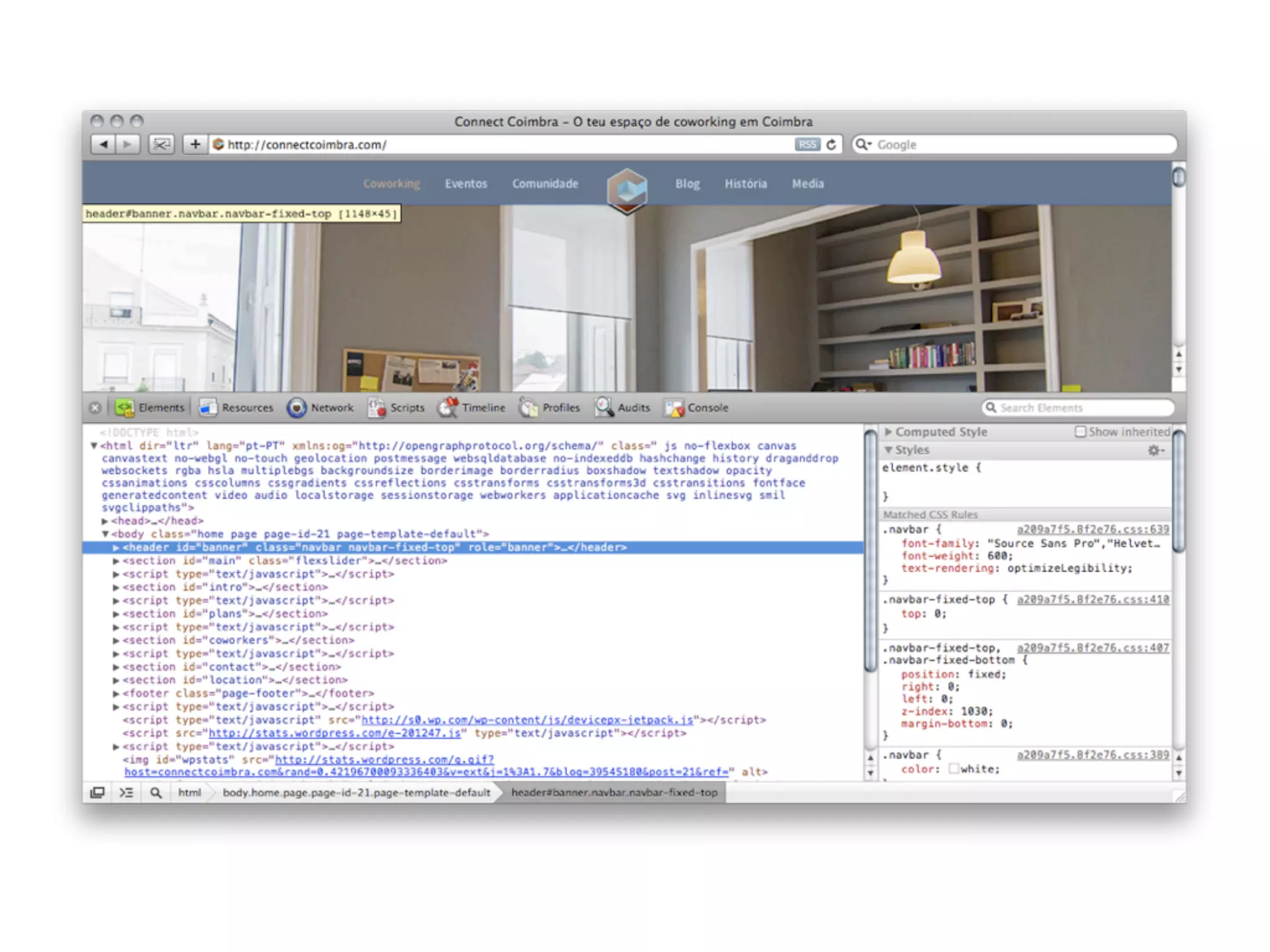Click the white color swatch
The width and height of the screenshot is (1270, 952).
click(954, 769)
